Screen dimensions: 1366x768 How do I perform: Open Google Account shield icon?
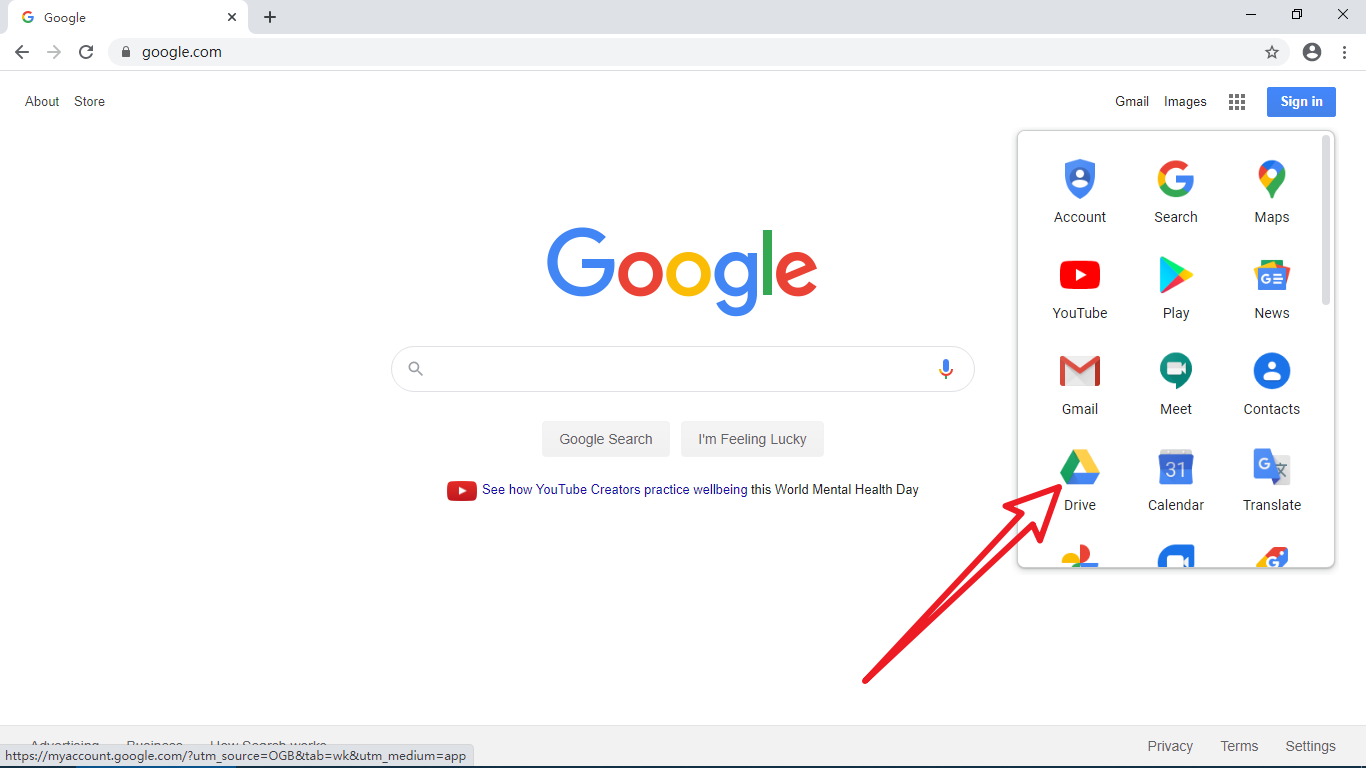1080,179
